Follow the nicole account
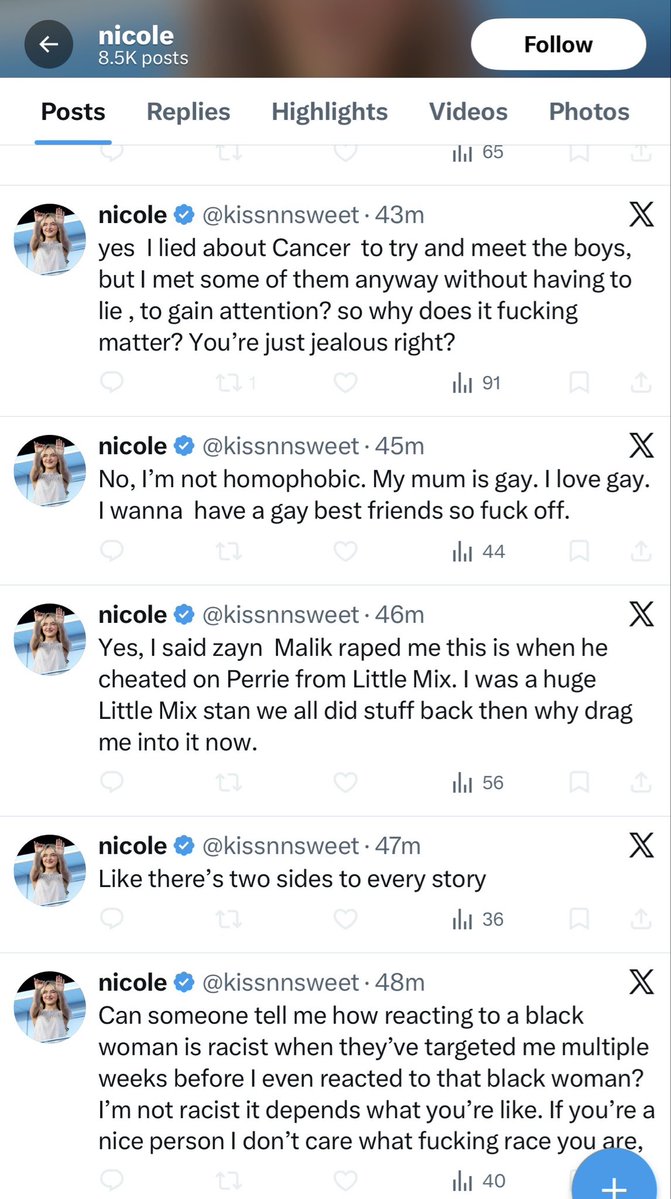This screenshot has height=1199, width=671. coord(557,45)
